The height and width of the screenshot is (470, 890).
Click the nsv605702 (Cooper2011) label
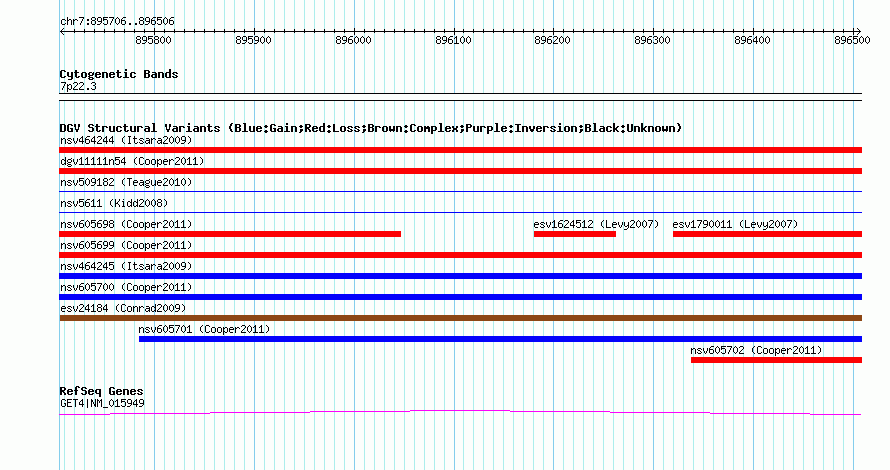pos(756,350)
